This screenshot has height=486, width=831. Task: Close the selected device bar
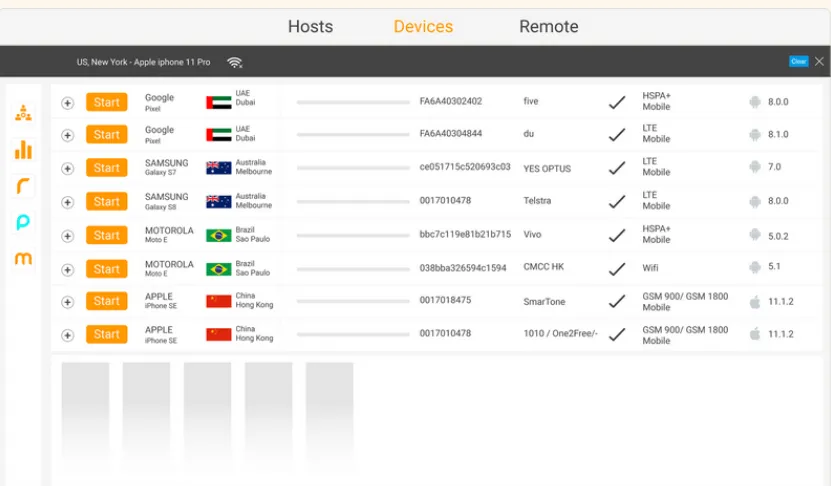pos(819,61)
